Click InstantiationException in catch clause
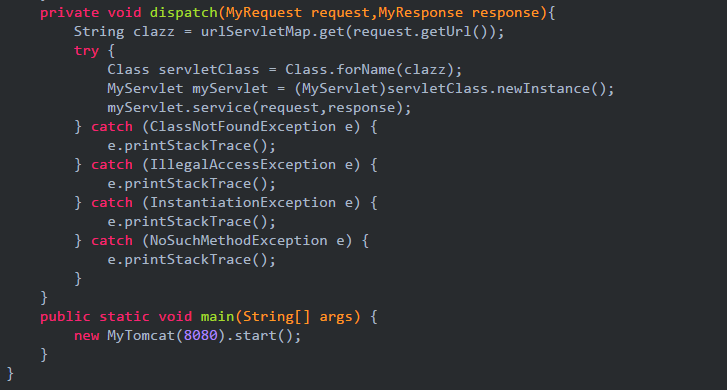727x390 pixels. pos(242,203)
